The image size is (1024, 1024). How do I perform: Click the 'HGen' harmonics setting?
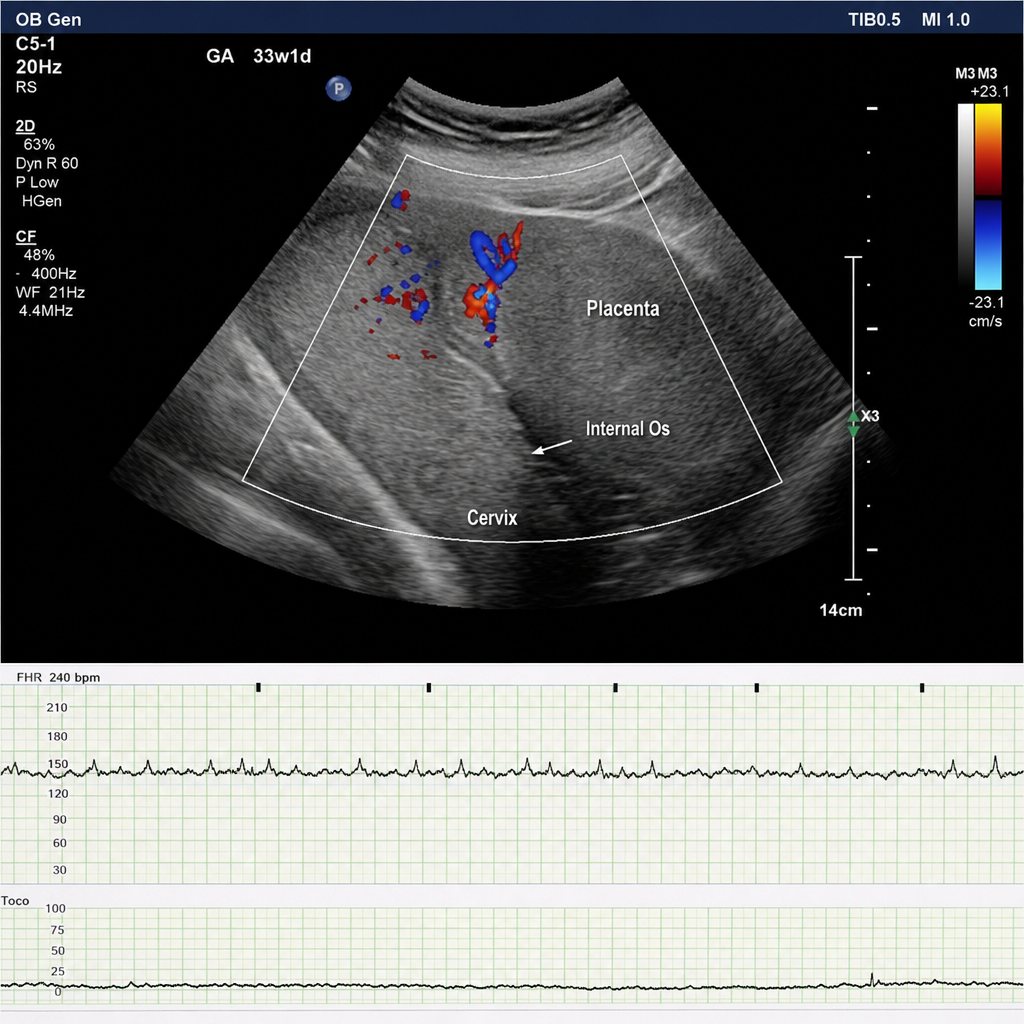tap(42, 201)
